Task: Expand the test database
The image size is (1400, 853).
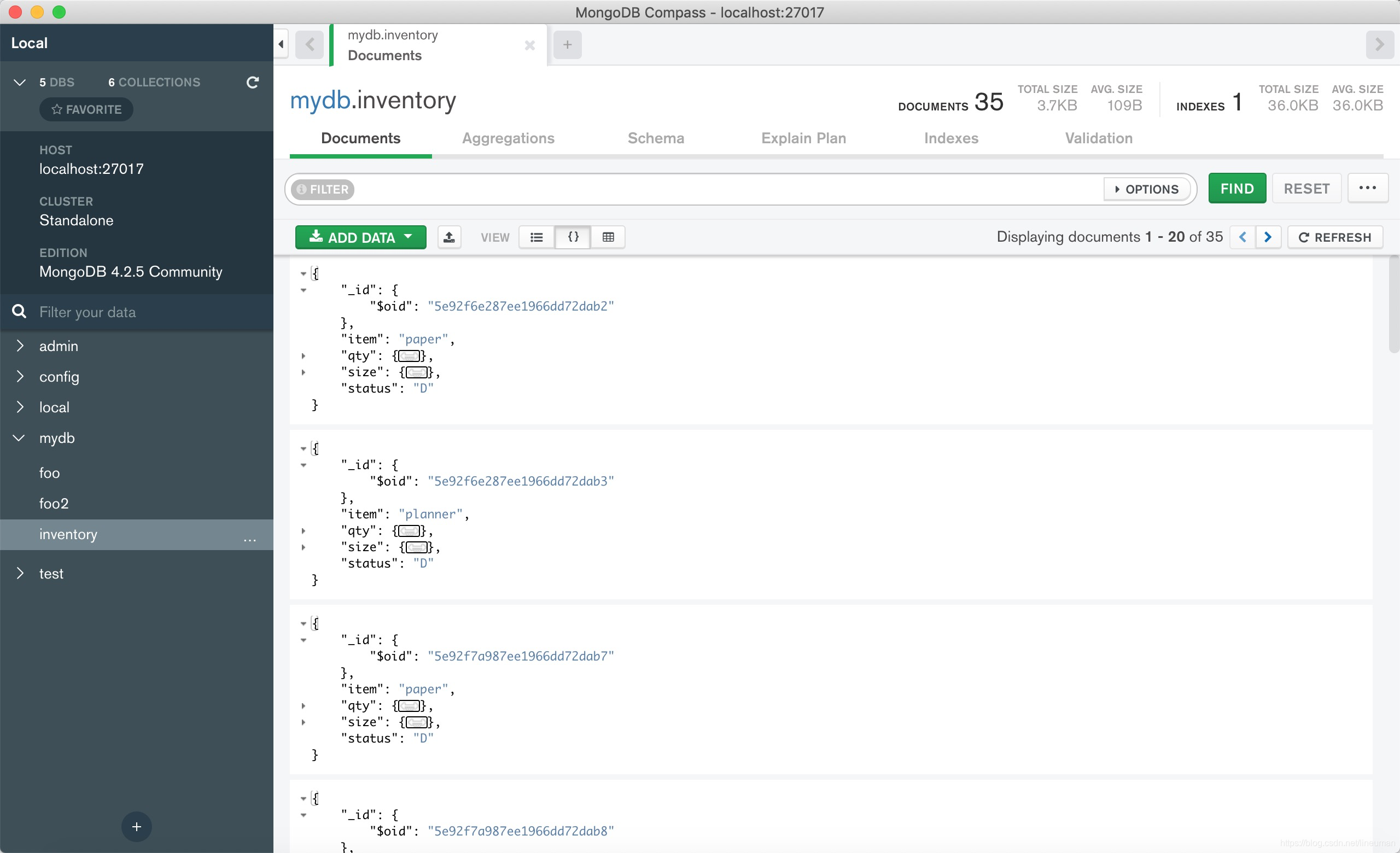Action: tap(20, 573)
